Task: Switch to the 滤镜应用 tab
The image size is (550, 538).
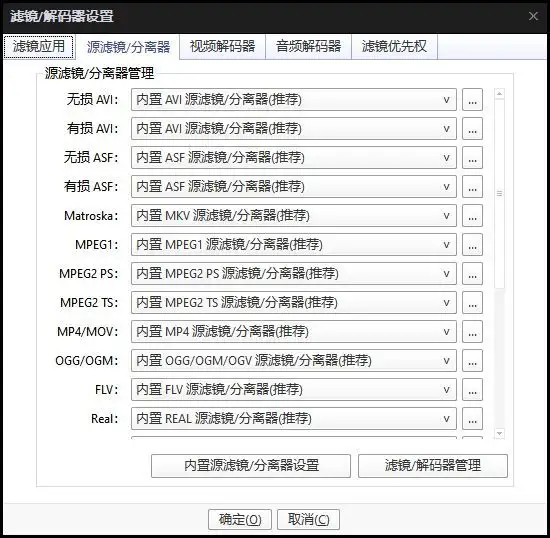Action: pos(39,47)
